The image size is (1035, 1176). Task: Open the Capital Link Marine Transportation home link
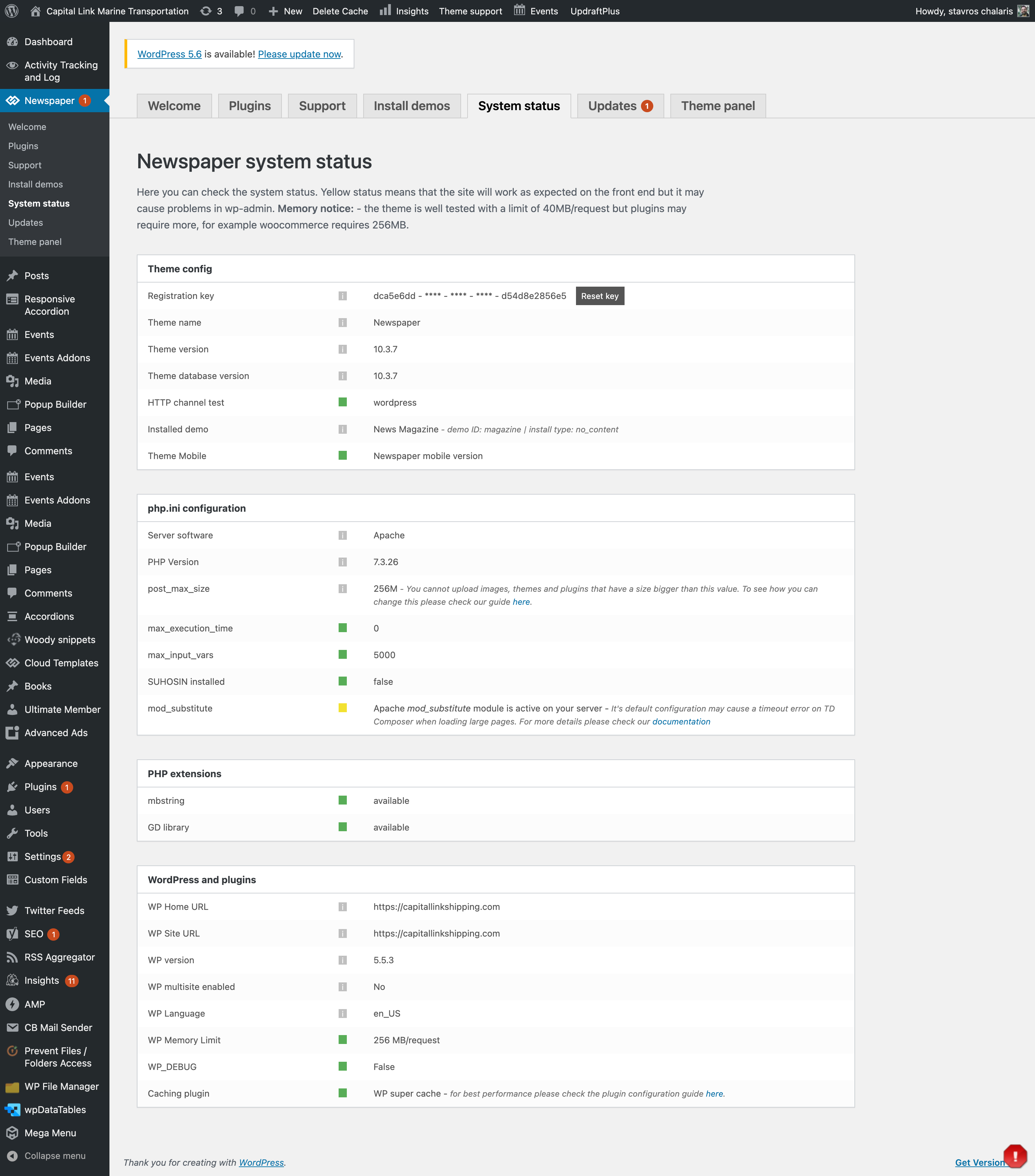[109, 11]
